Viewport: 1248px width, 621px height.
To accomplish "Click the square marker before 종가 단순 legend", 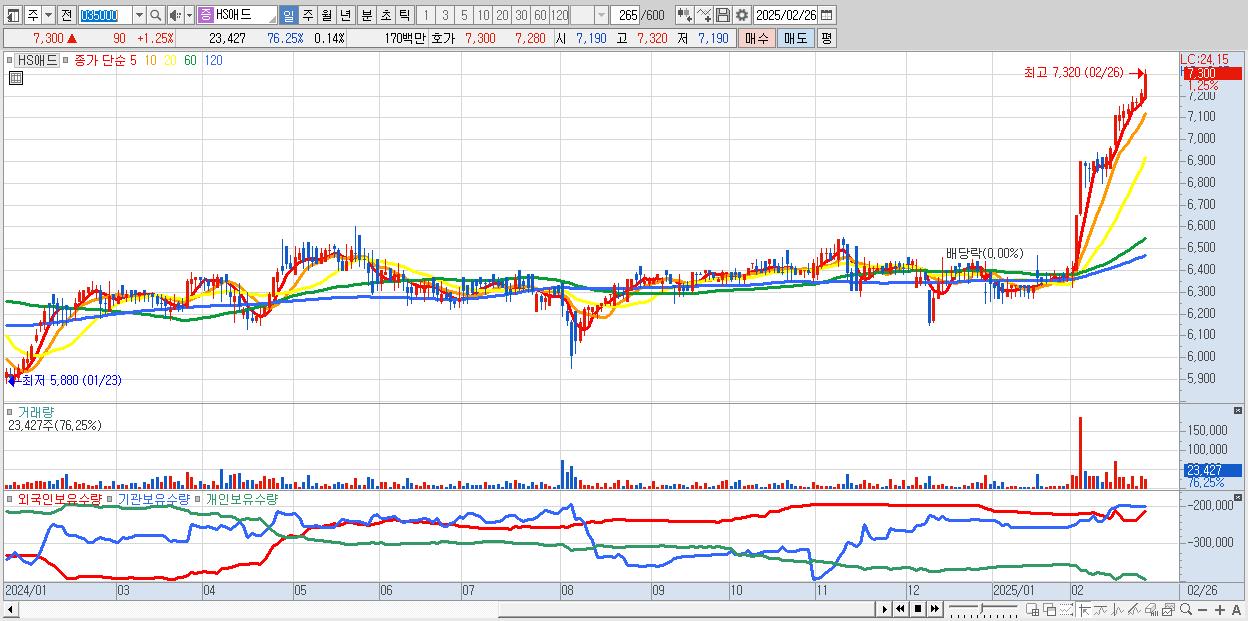I will [x=67, y=61].
